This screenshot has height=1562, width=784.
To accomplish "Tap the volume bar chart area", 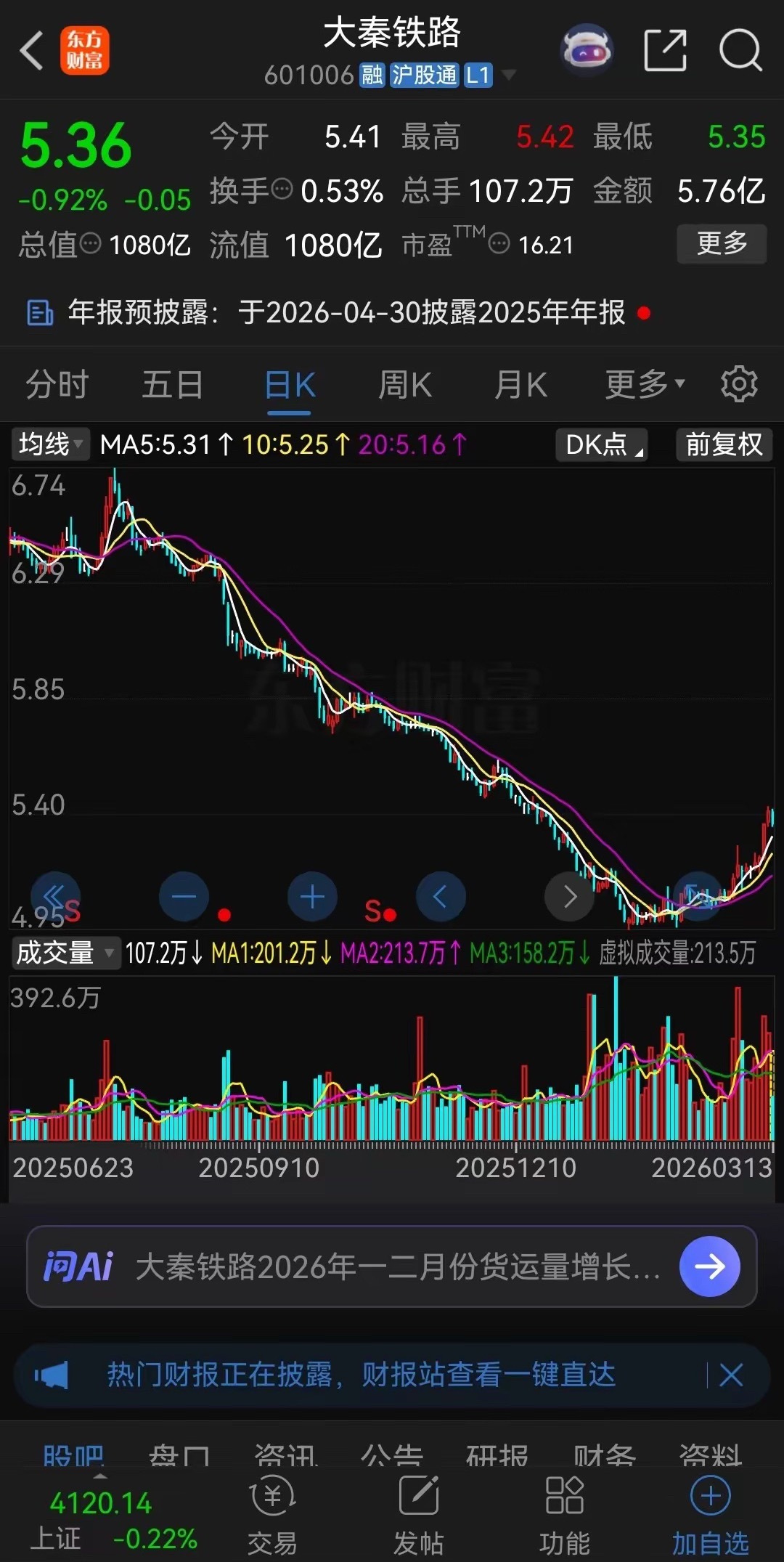I will coord(392,1059).
